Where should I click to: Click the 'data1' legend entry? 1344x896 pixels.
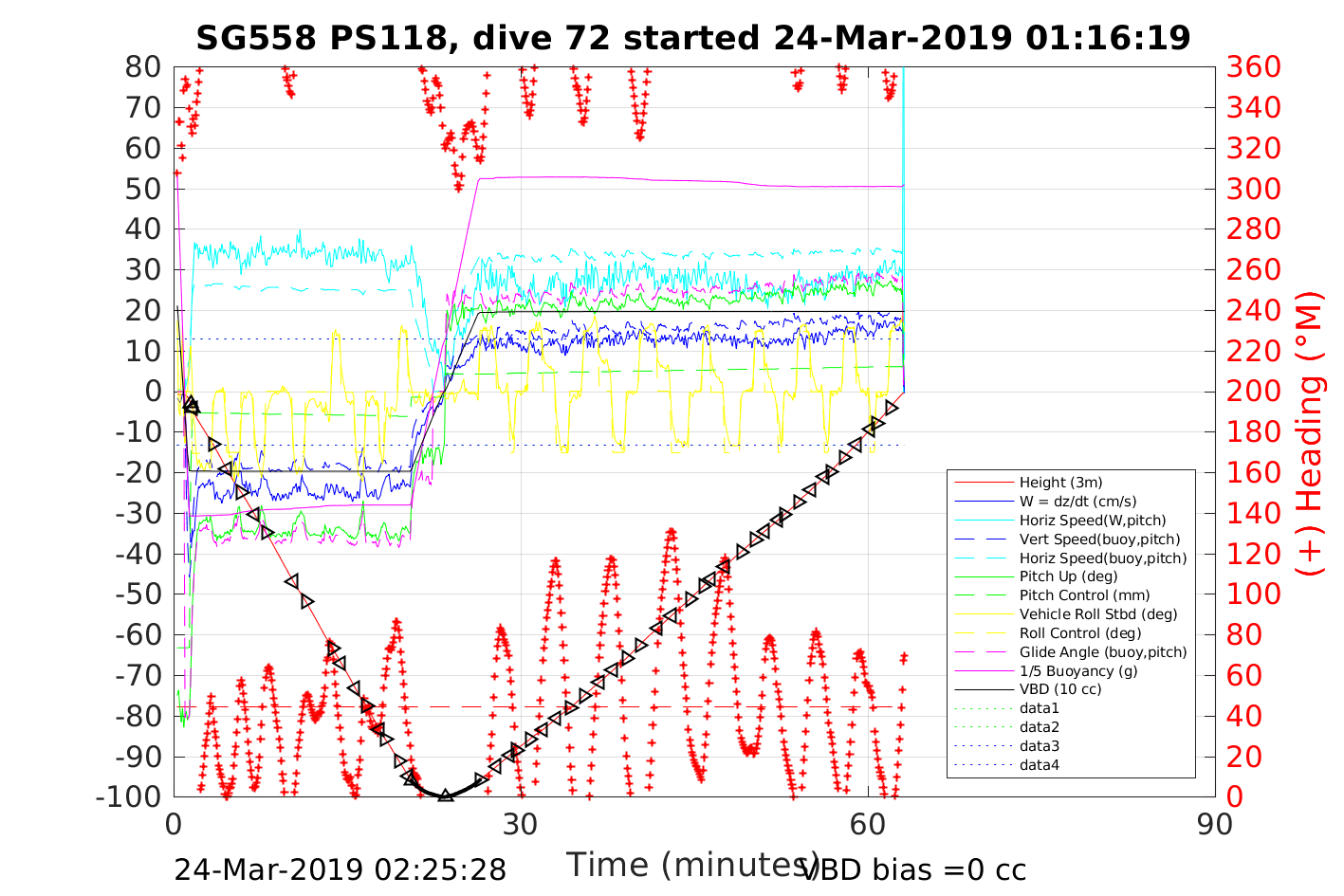coord(1040,708)
